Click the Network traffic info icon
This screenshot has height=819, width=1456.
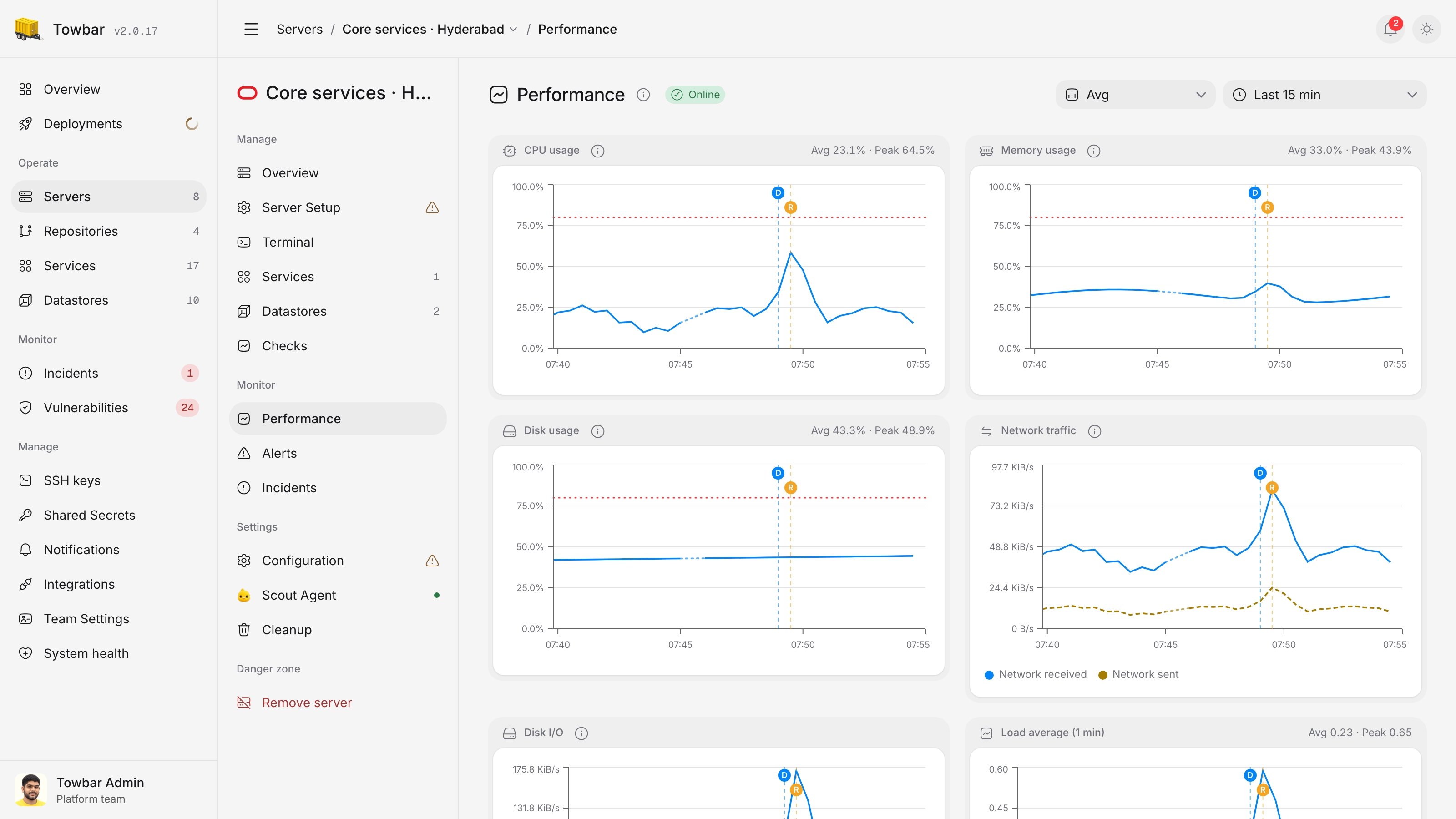click(x=1094, y=431)
